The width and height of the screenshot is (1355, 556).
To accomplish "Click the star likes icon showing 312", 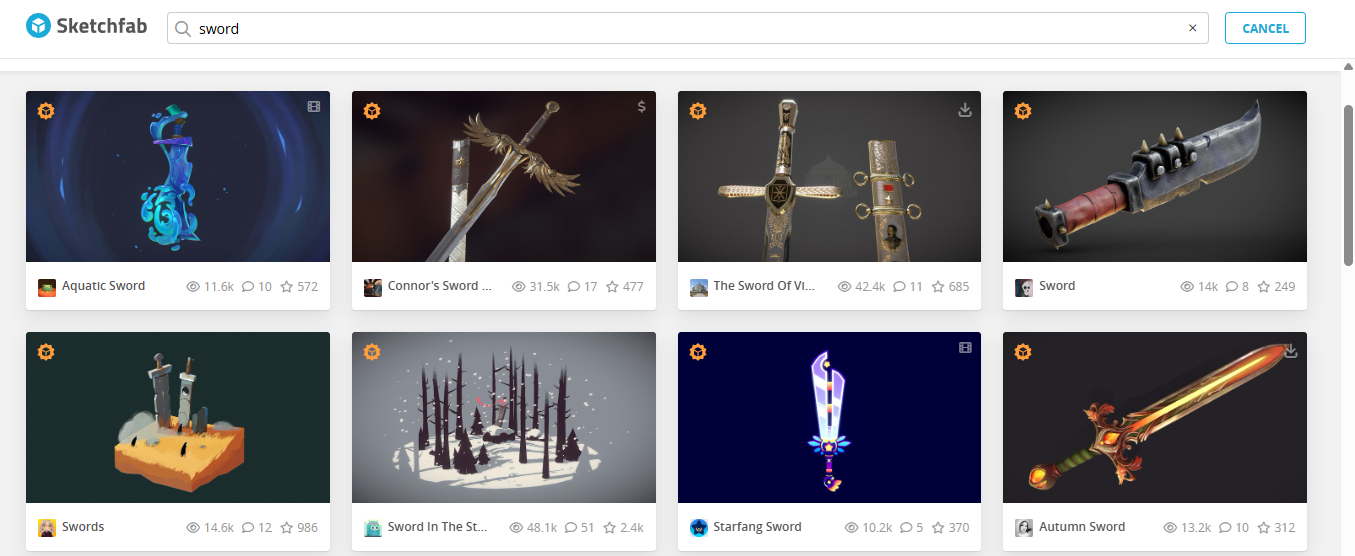I will 1264,528.
